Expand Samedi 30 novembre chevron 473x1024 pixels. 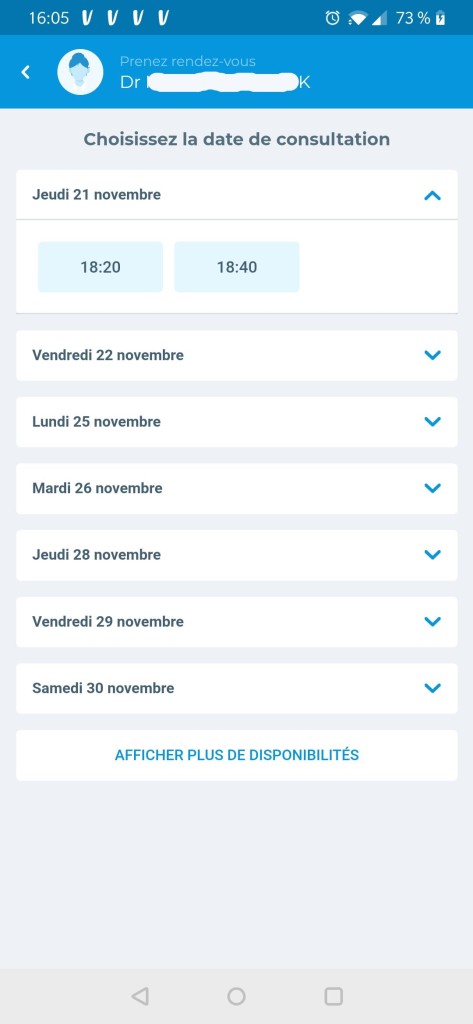tap(432, 688)
